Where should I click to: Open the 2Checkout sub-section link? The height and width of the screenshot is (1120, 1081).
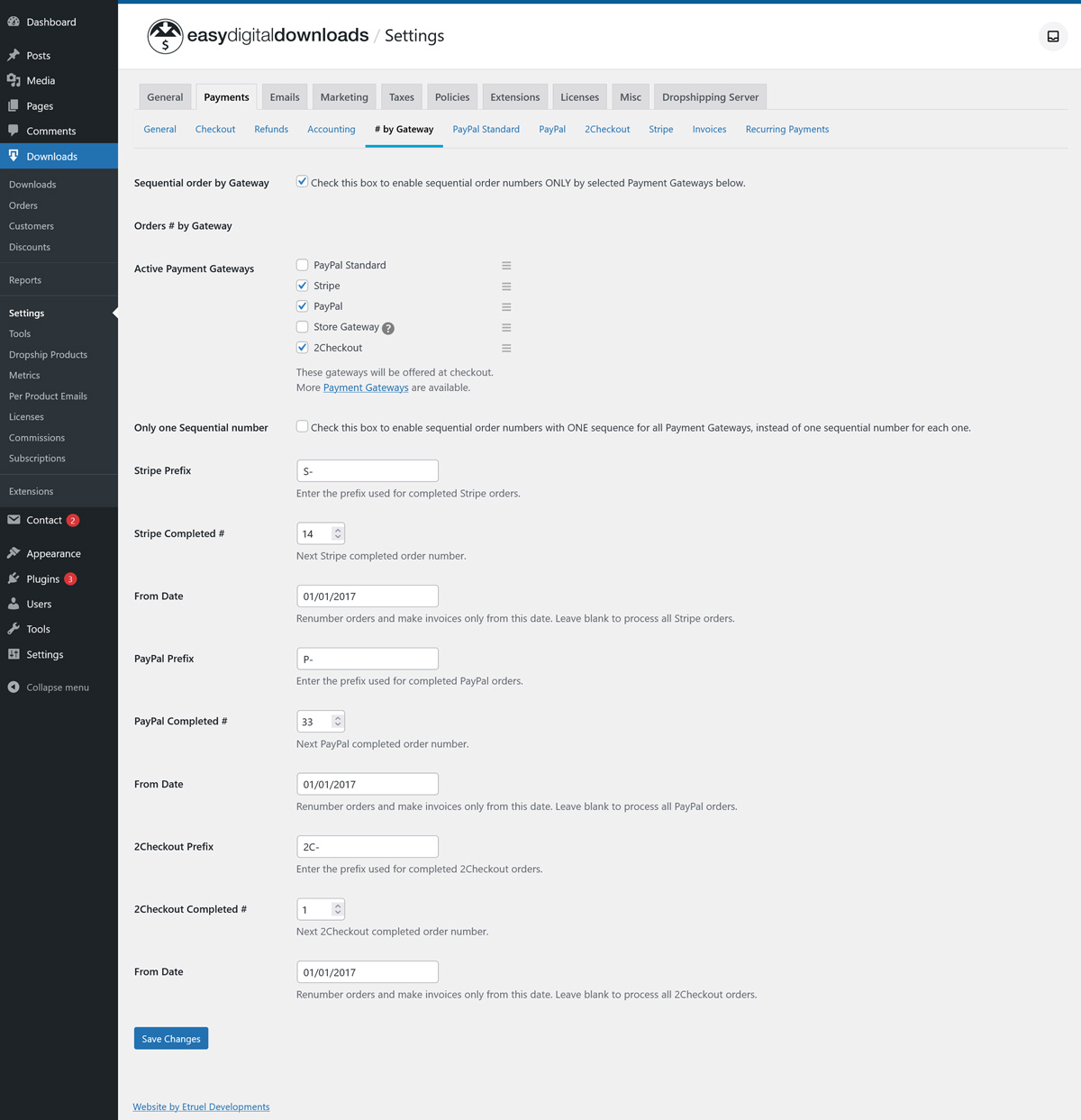tap(607, 129)
